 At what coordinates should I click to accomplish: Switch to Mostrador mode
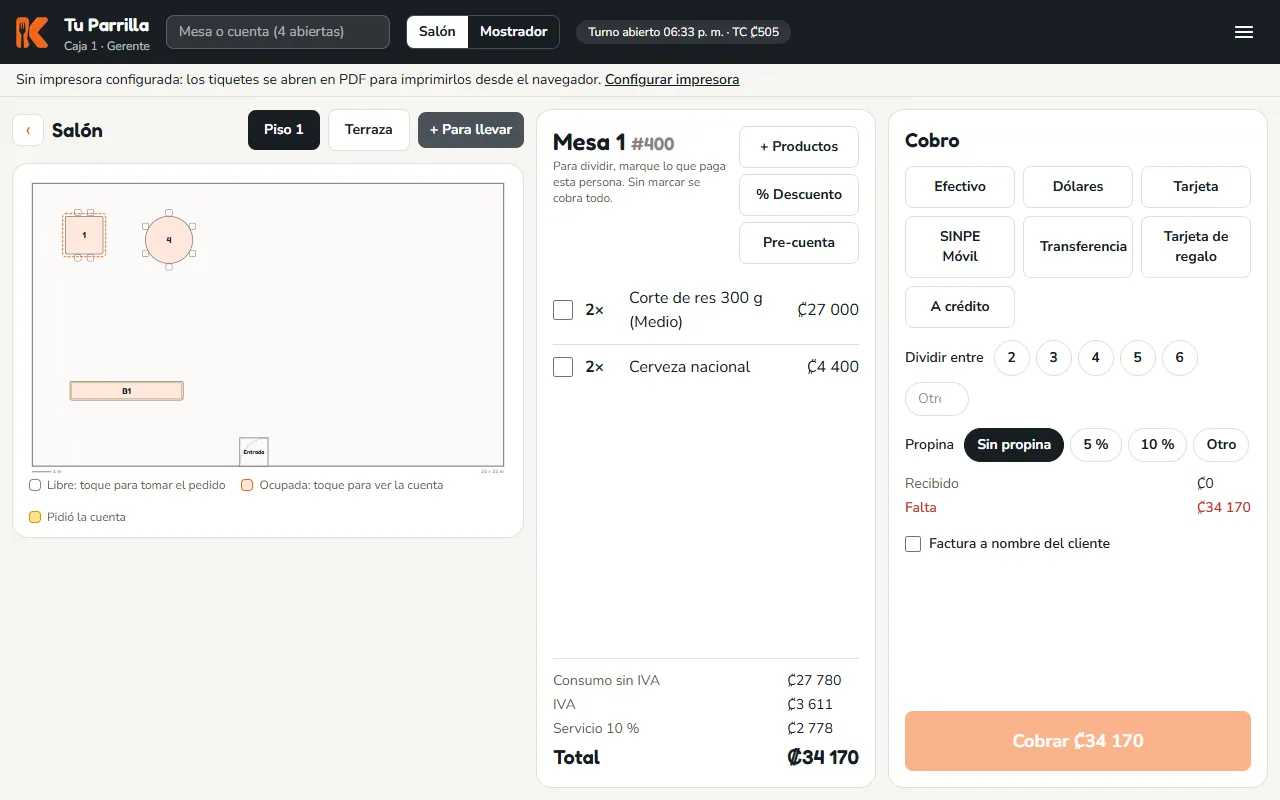tap(514, 32)
